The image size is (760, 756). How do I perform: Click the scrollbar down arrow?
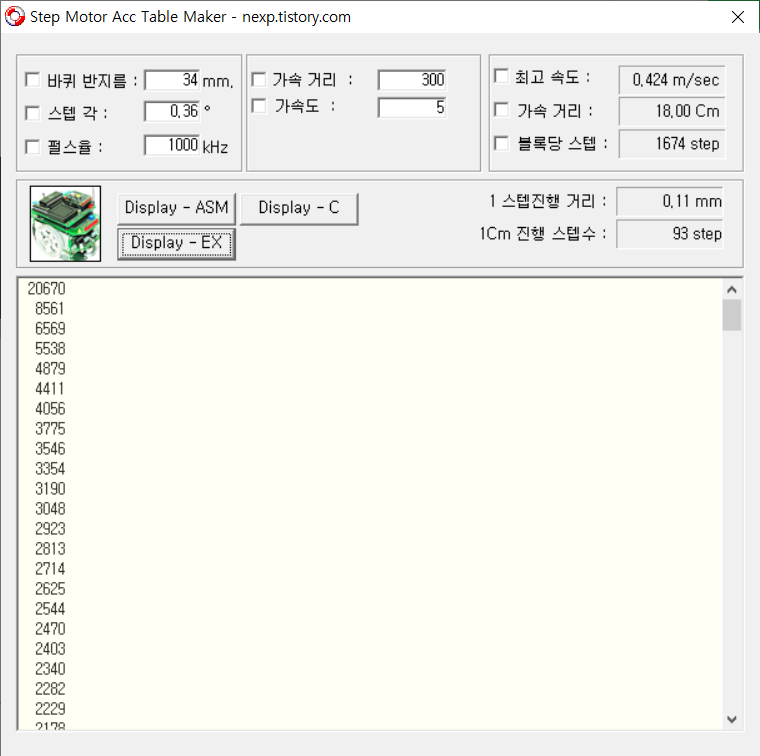[732, 720]
